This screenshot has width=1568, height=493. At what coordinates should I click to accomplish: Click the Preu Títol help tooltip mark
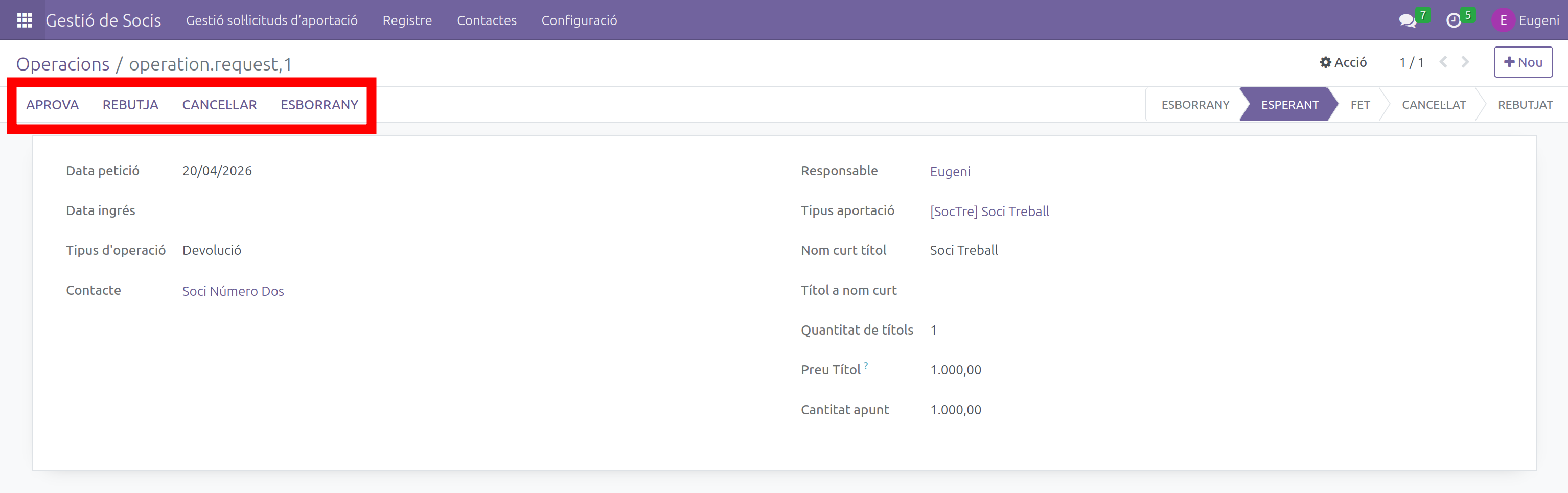(866, 366)
